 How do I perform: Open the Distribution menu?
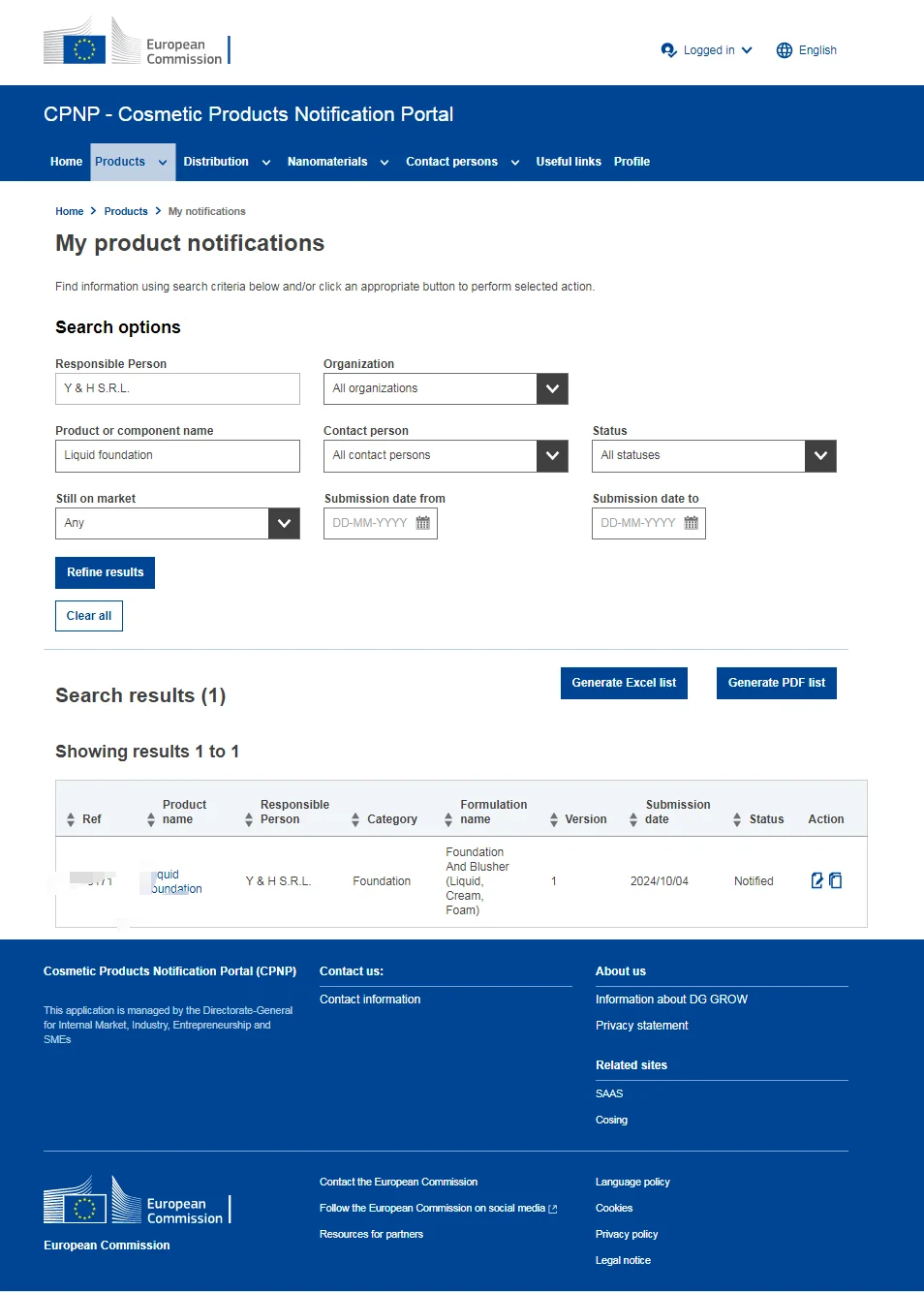point(227,162)
